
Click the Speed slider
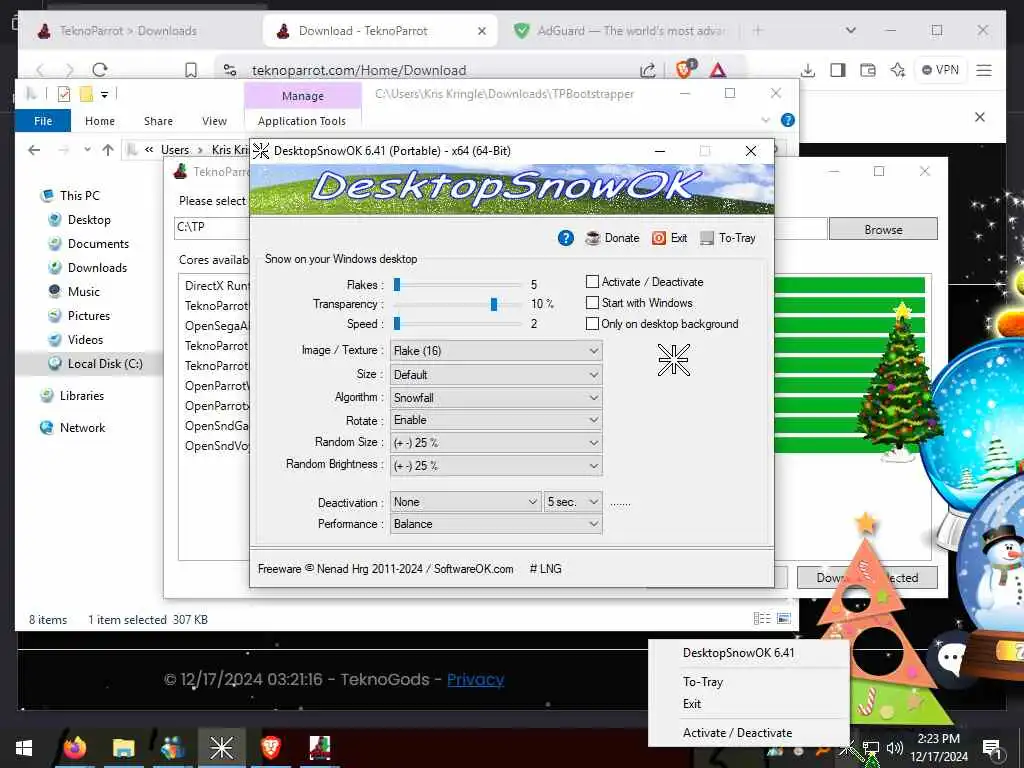457,323
